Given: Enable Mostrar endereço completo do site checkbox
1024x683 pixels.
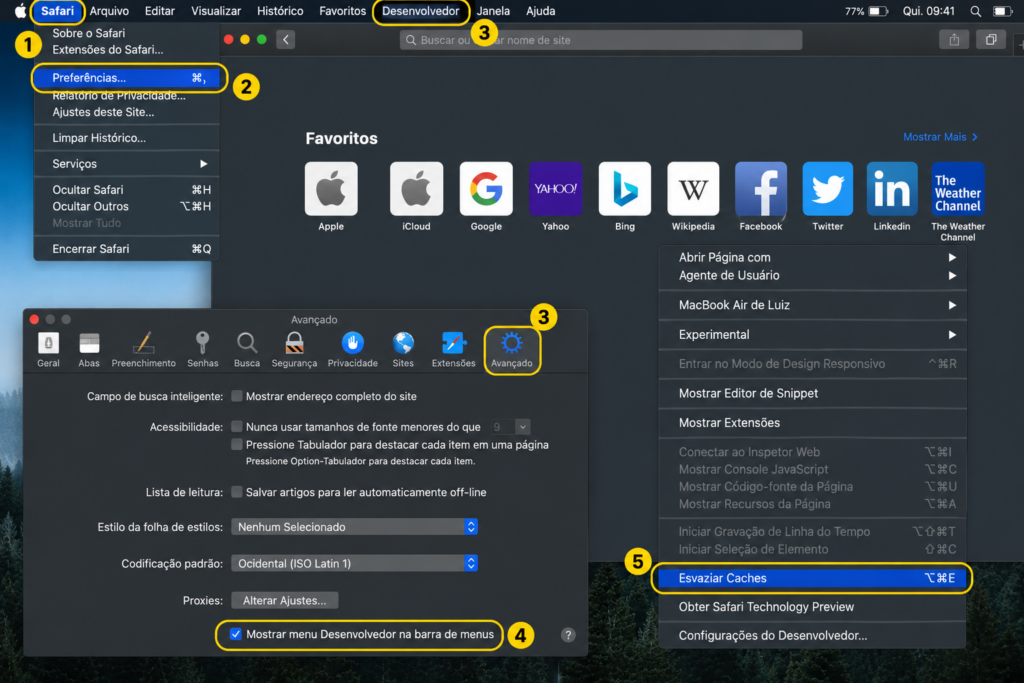Looking at the screenshot, I should click(x=237, y=396).
